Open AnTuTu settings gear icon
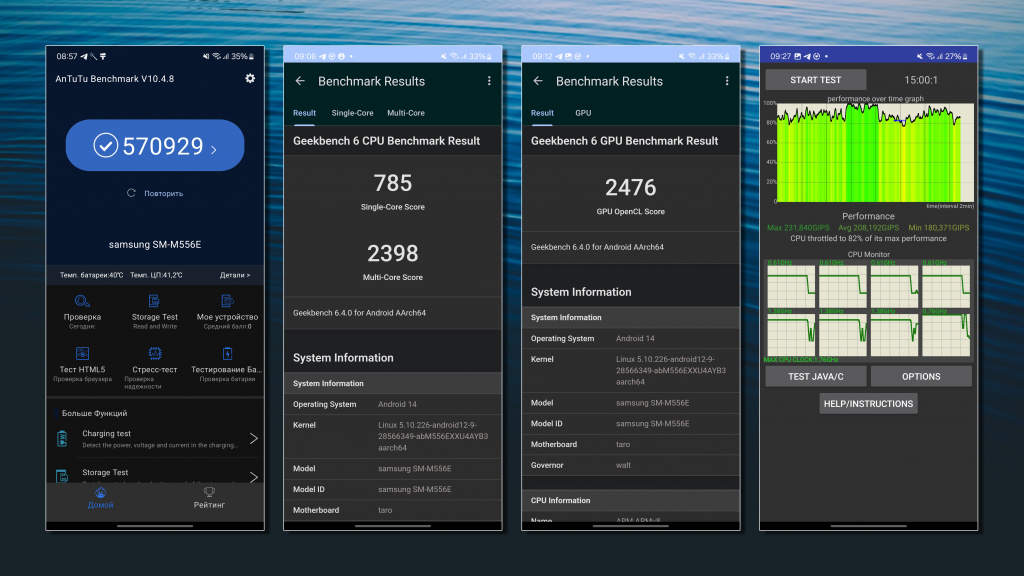The width and height of the screenshot is (1024, 576). (x=250, y=79)
